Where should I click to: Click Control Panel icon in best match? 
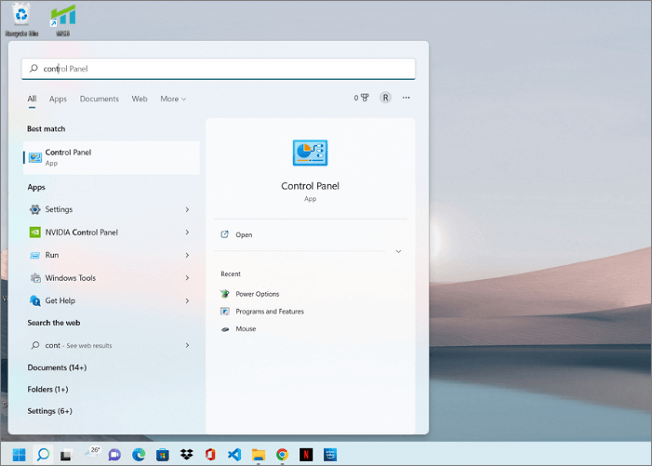coord(35,158)
